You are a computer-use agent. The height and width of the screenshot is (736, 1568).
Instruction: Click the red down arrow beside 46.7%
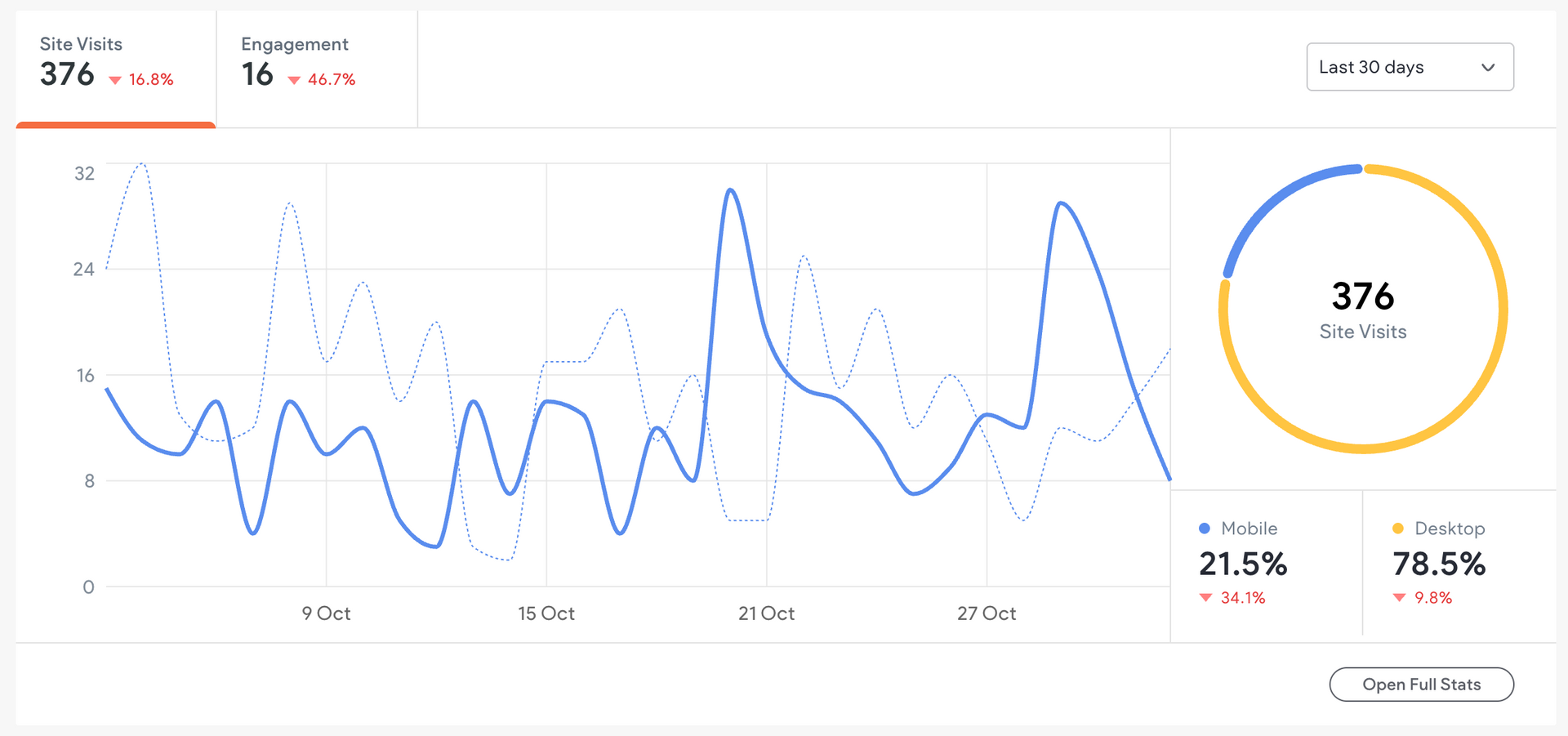click(294, 80)
